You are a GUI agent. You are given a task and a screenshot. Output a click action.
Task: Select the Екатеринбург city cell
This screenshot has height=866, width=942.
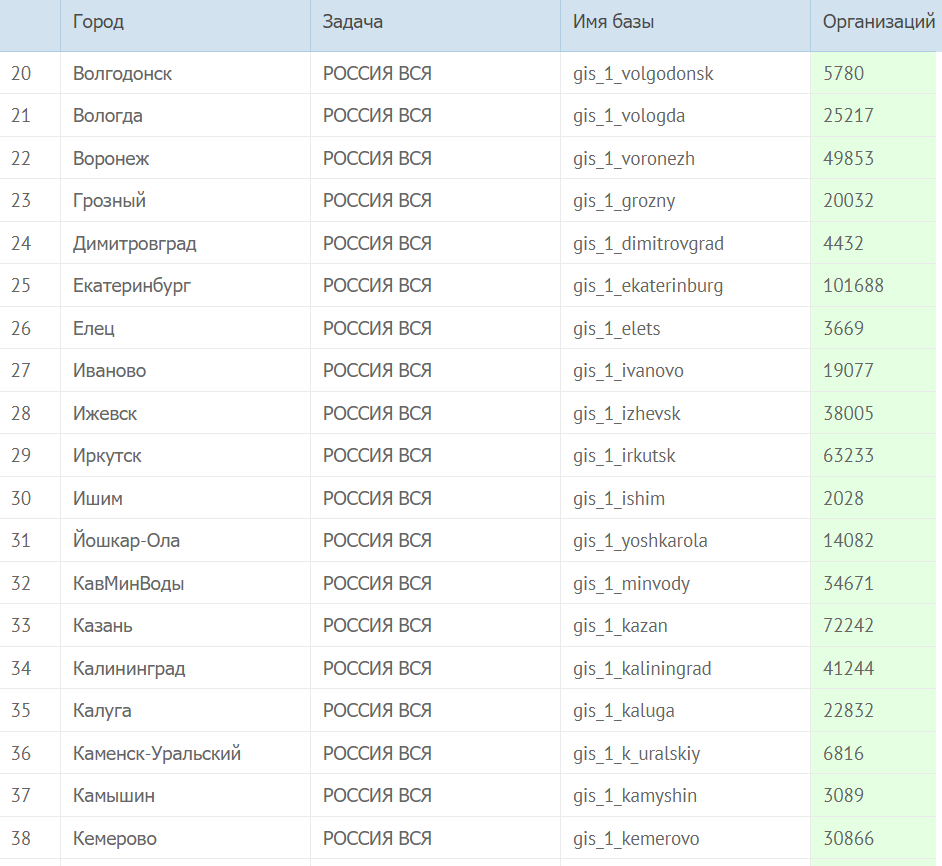[131, 286]
